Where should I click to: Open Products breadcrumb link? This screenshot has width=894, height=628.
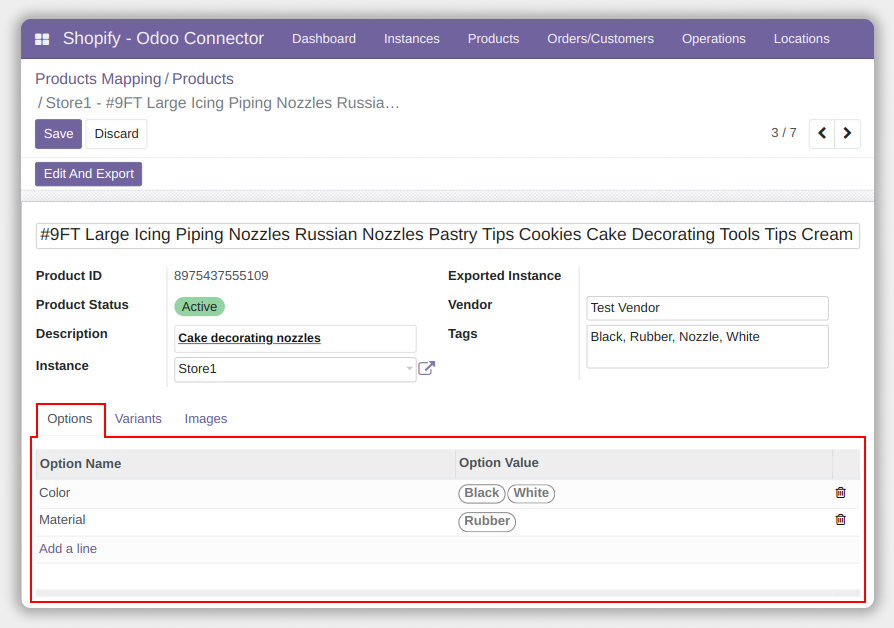203,79
